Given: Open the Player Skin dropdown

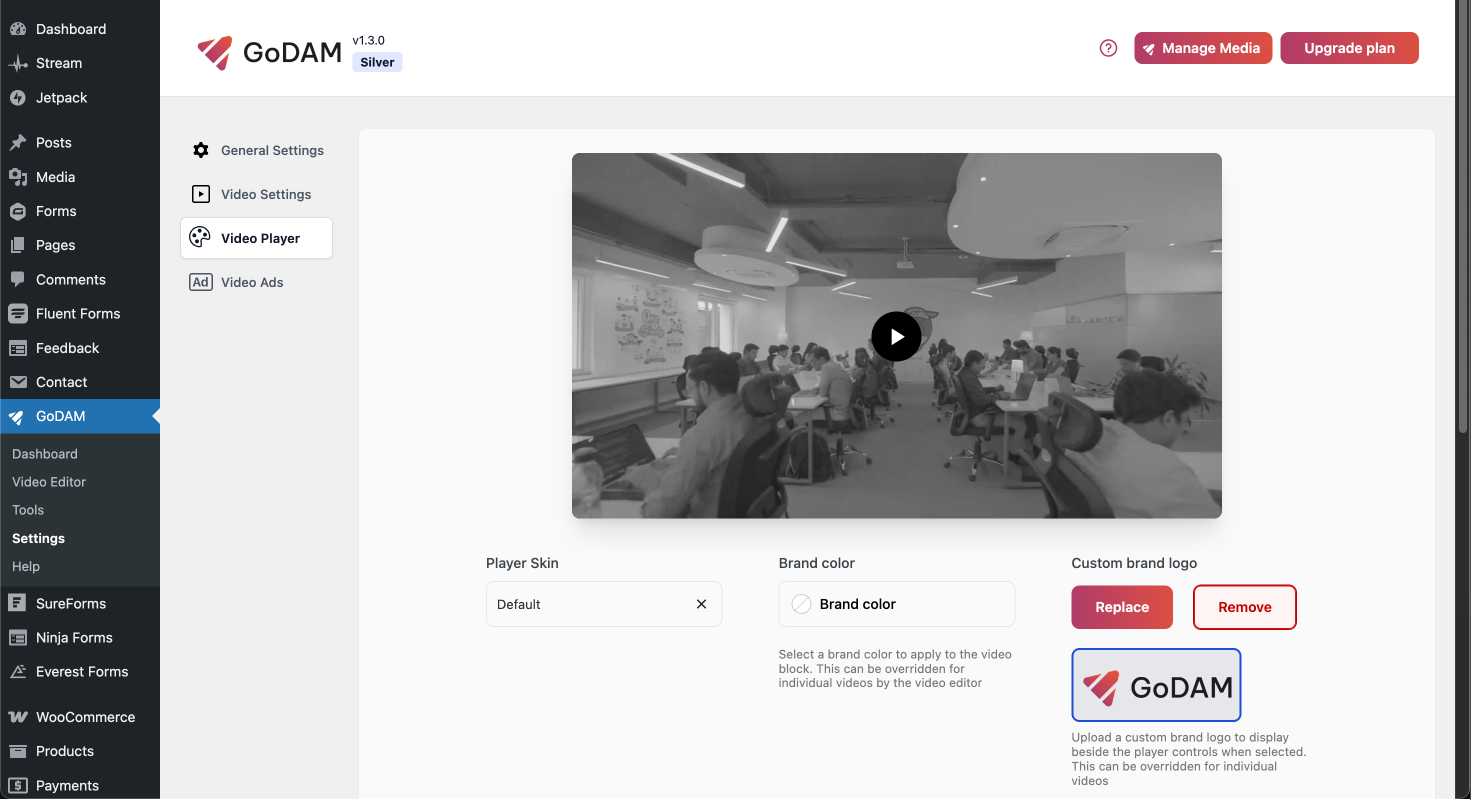Looking at the screenshot, I should tap(604, 604).
